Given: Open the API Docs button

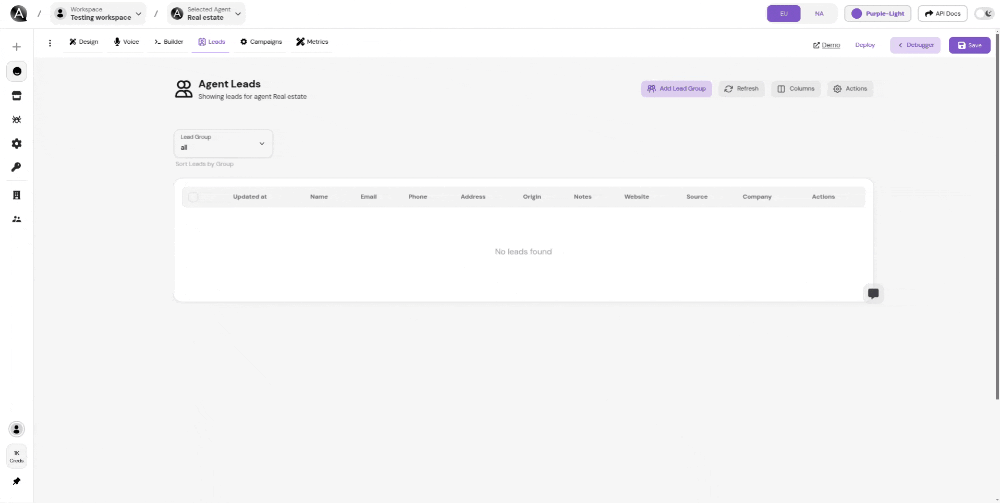Looking at the screenshot, I should (943, 13).
